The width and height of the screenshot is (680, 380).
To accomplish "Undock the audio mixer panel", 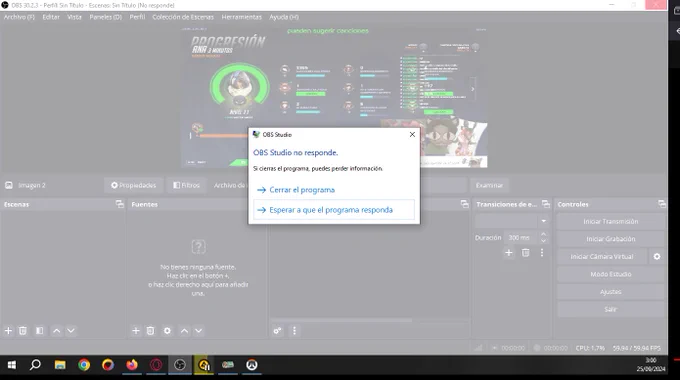I will point(464,204).
